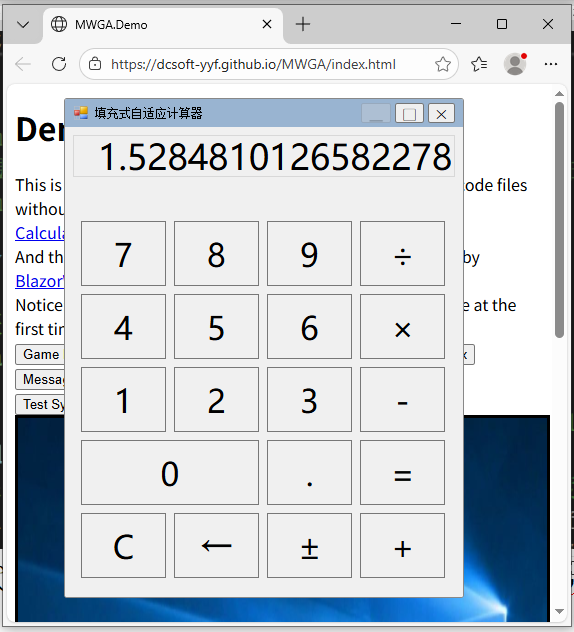Open the browser tab list chevron
The width and height of the screenshot is (574, 632).
(23, 25)
